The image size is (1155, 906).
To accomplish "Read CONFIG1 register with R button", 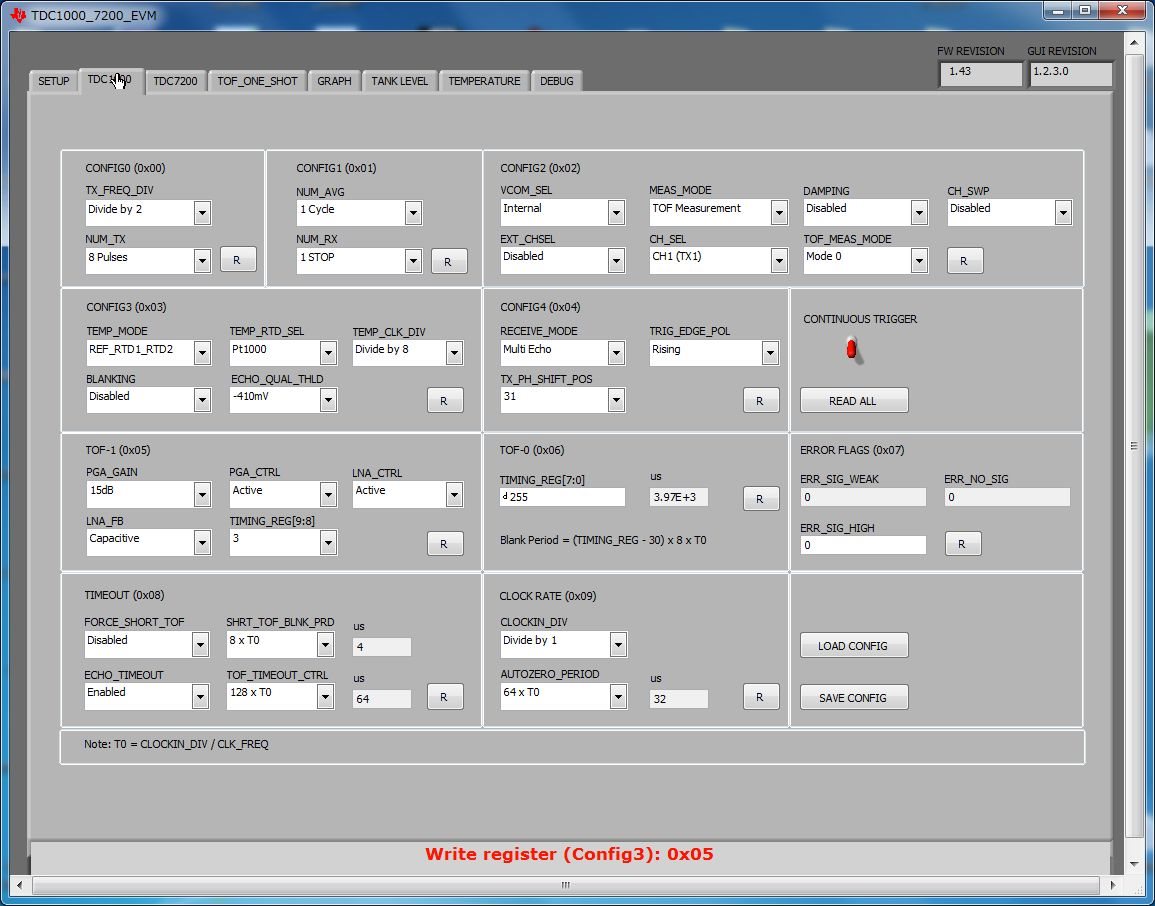I will click(449, 261).
